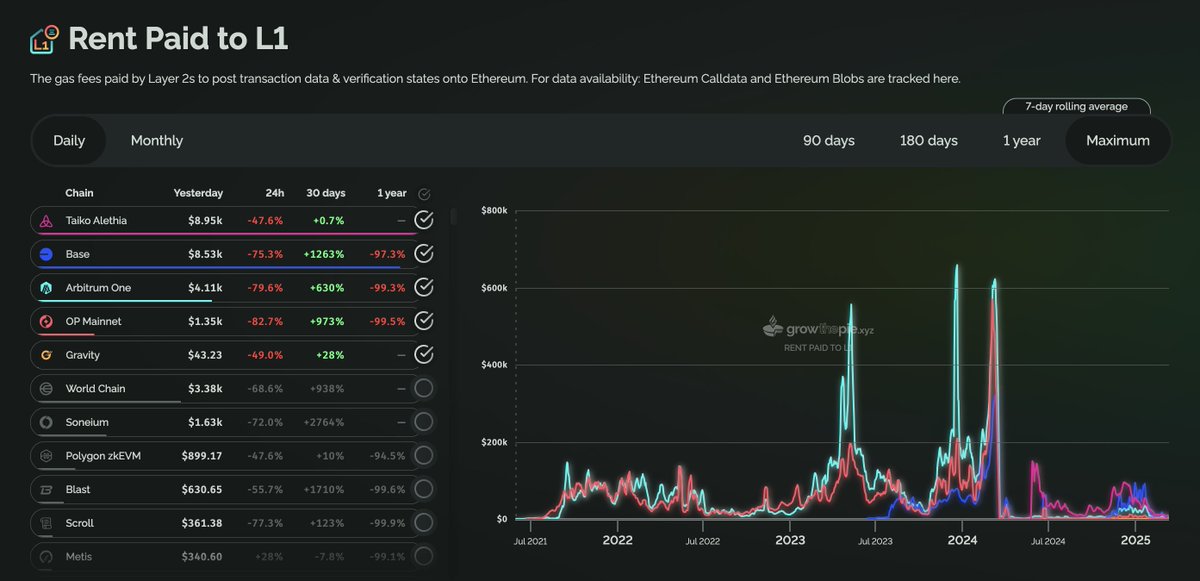Click Base's +1263% 30-day change
The image size is (1200, 581).
tap(325, 254)
